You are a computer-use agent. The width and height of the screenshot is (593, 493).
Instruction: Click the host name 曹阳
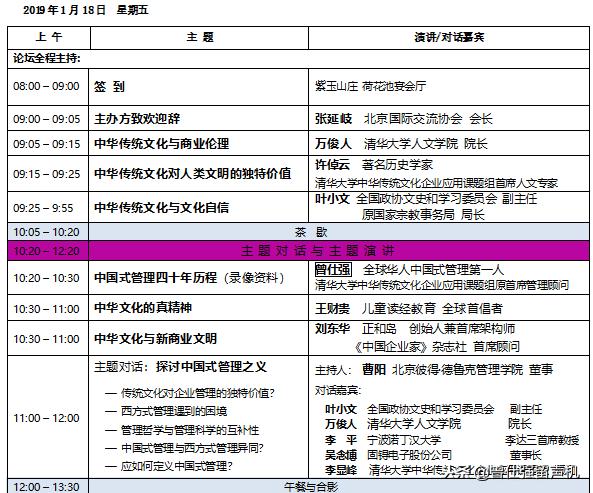(374, 369)
